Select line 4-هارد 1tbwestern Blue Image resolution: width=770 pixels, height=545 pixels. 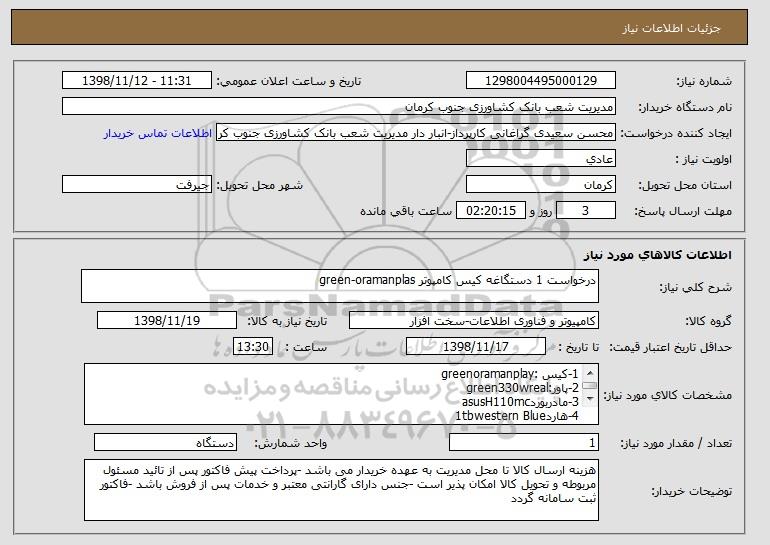517,416
